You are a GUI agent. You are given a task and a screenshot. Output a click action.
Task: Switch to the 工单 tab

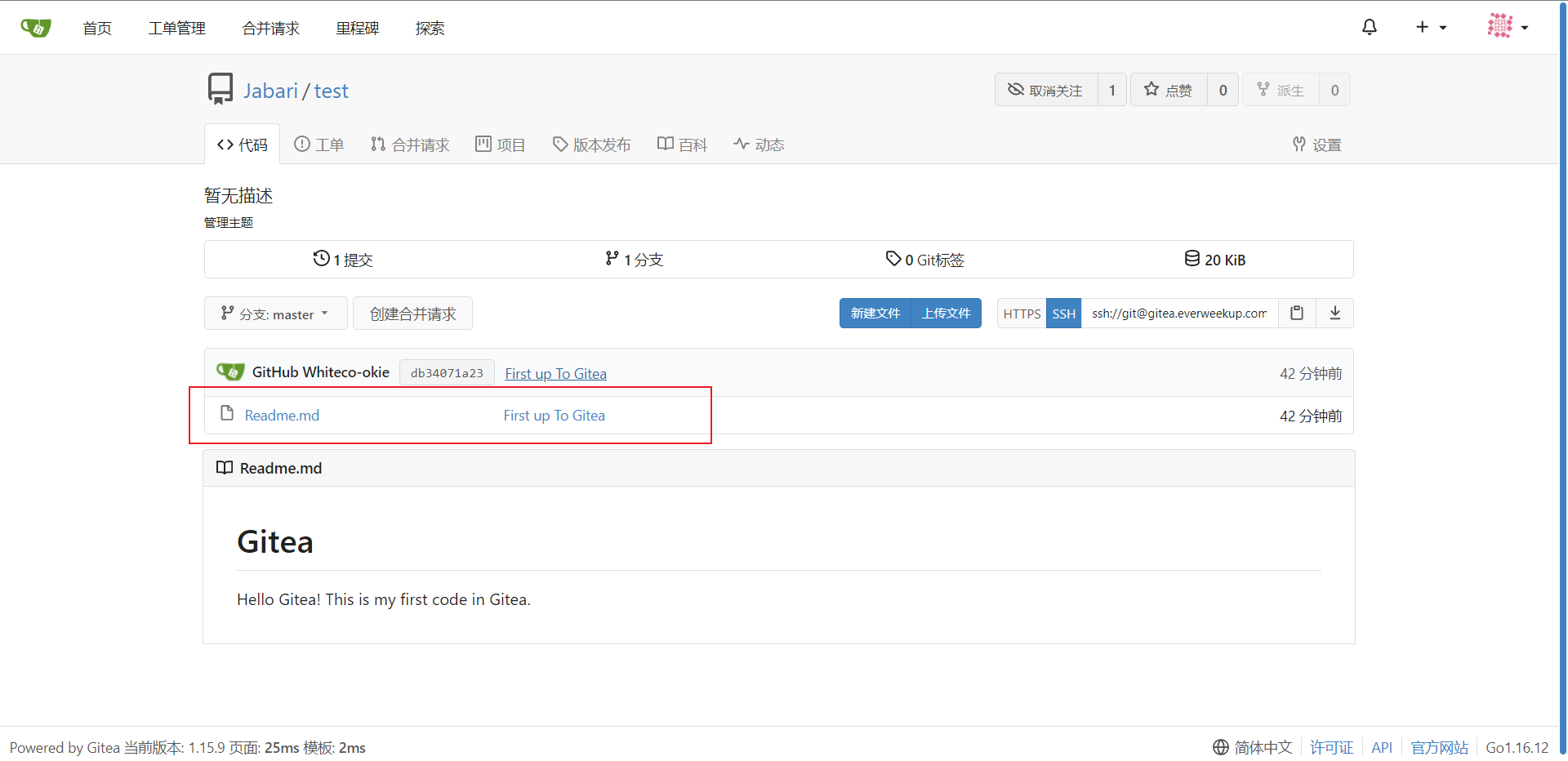tap(319, 145)
